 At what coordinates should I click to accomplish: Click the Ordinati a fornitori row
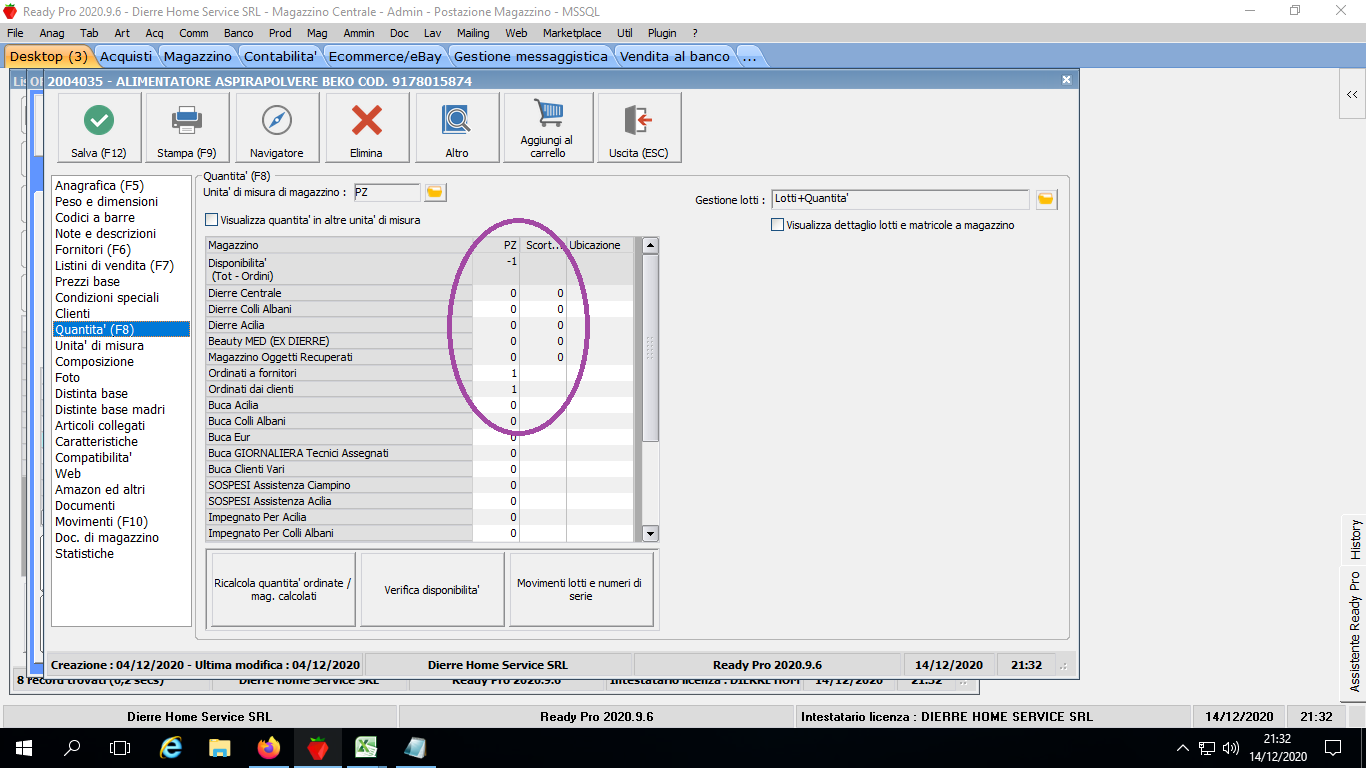419,374
